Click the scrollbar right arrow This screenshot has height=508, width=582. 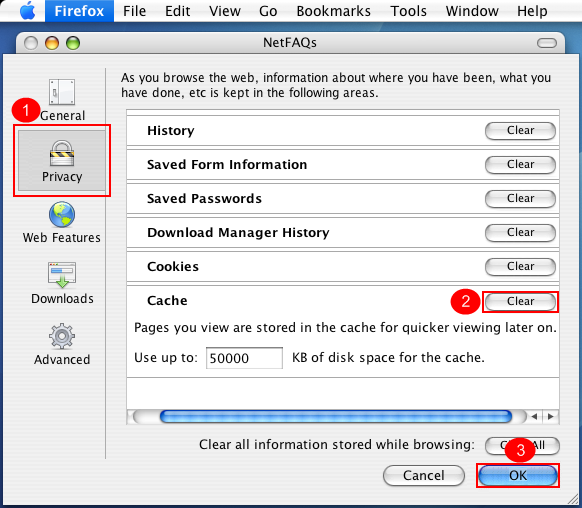(551, 417)
